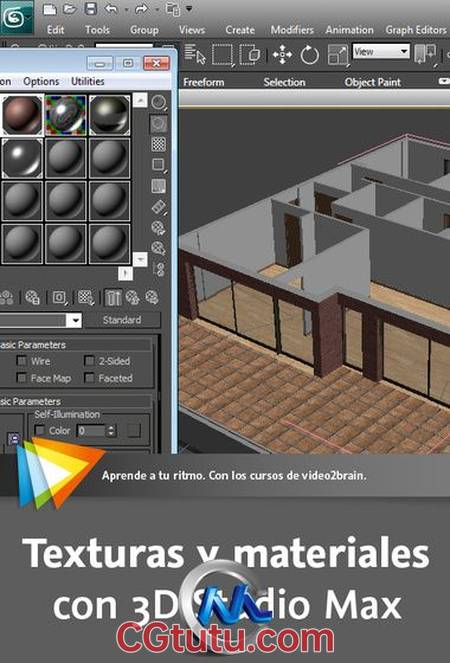Enable the Wire checkbox

point(21,361)
